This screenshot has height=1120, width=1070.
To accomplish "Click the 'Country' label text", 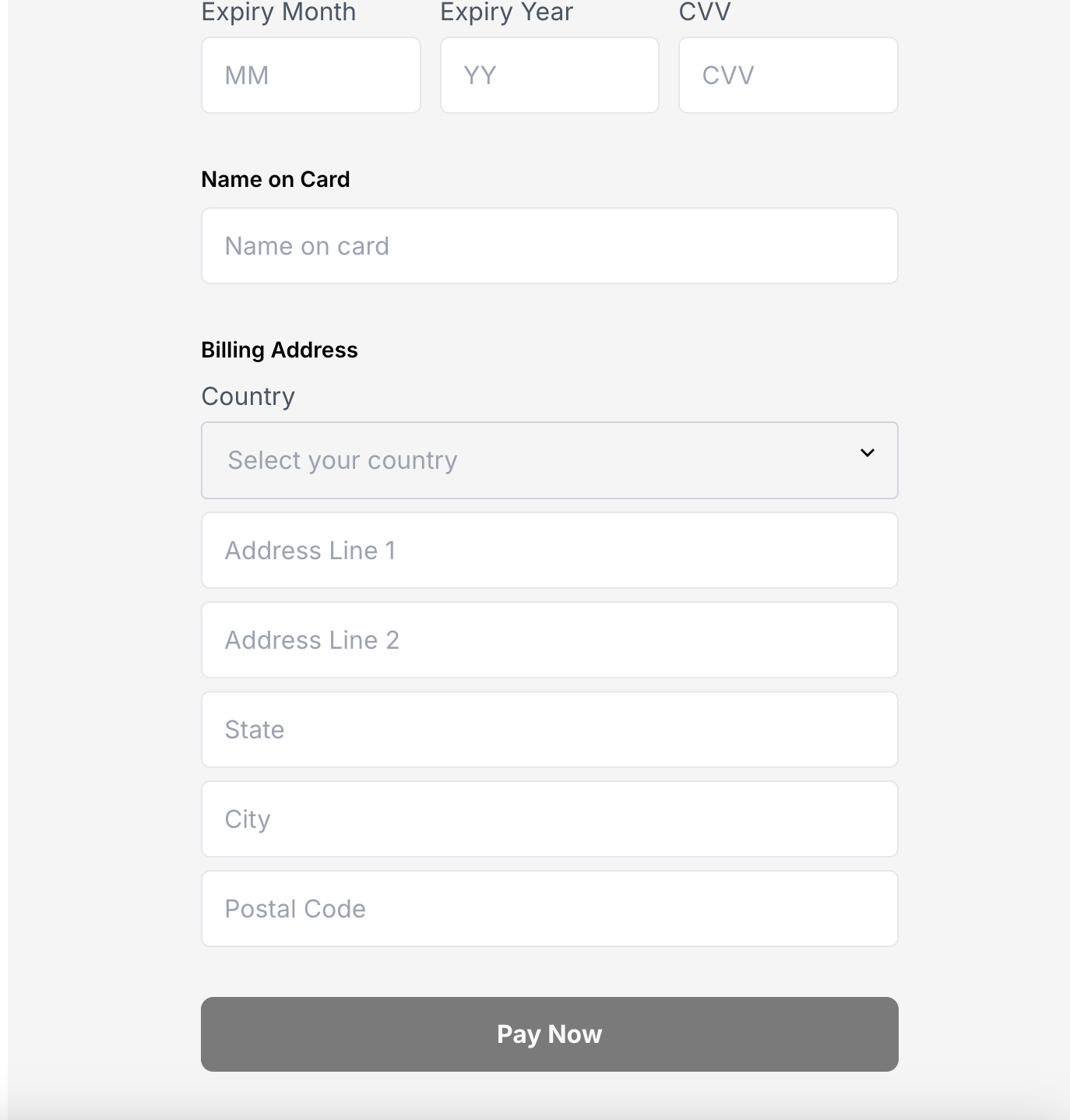I will 248,396.
